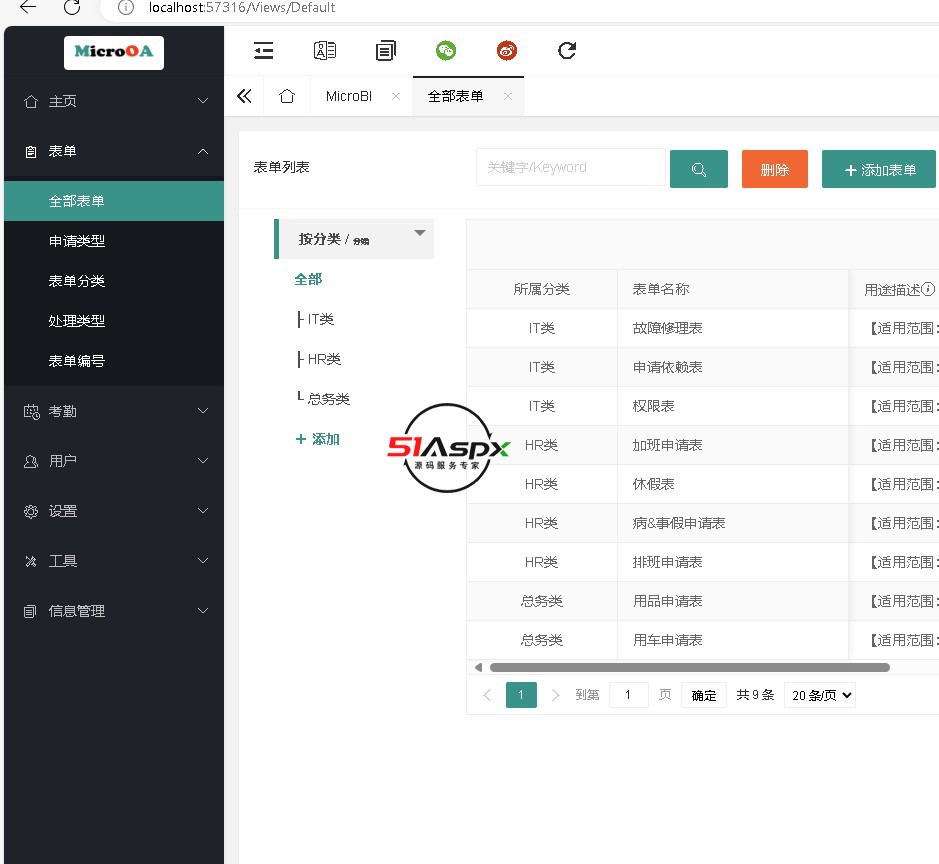Click the WeChat icon in top toolbar

point(445,50)
